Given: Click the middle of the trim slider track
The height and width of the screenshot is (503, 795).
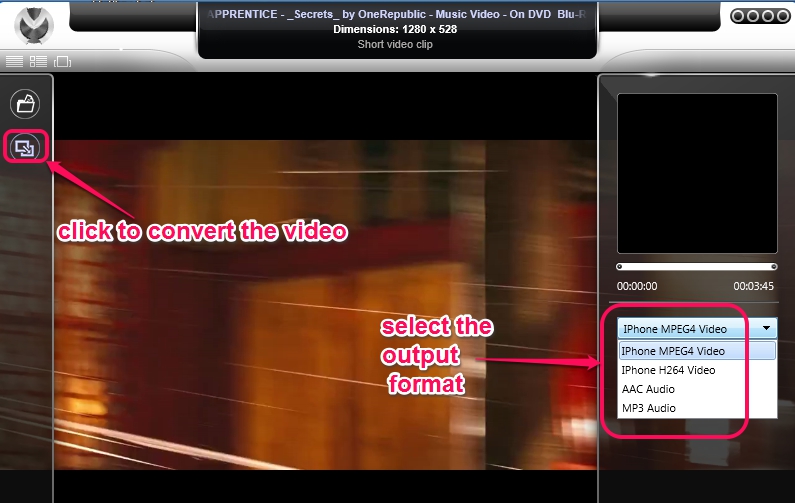Looking at the screenshot, I should (x=697, y=267).
